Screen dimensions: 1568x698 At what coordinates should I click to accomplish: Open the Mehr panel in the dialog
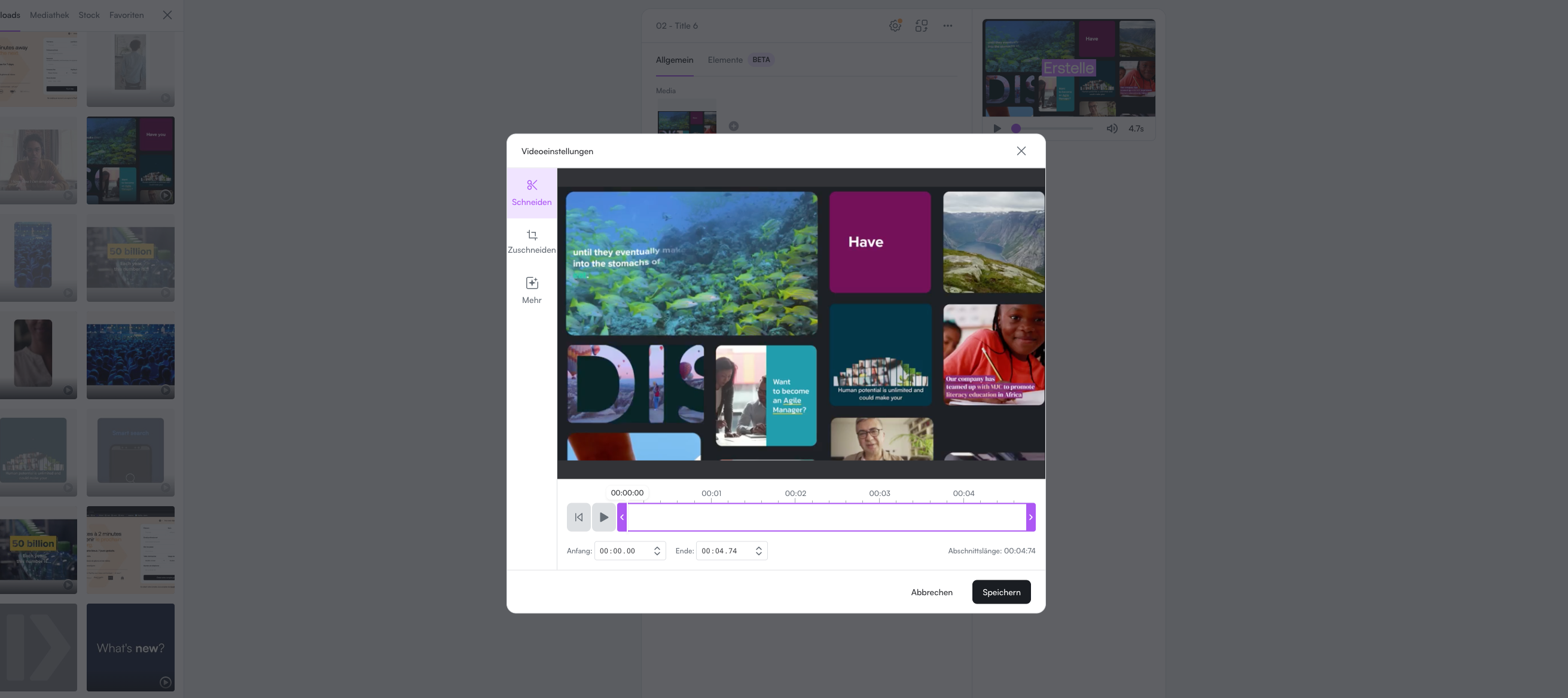pos(532,290)
